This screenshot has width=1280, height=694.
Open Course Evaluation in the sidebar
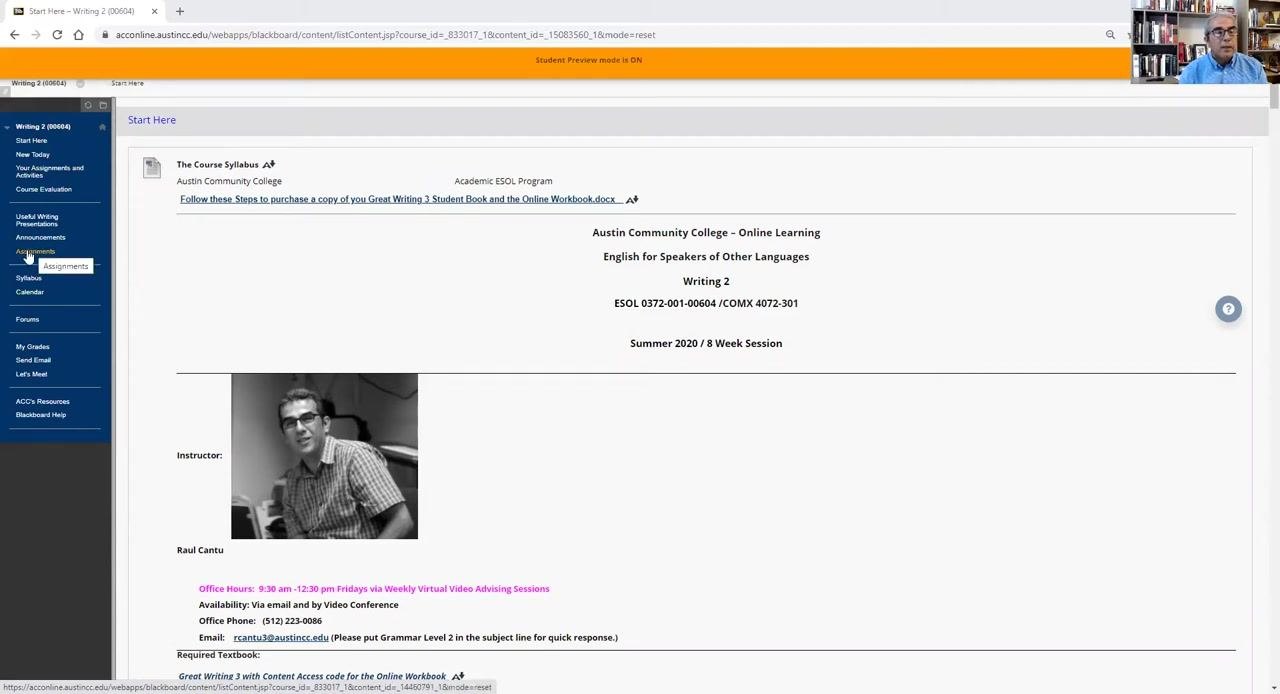[x=44, y=189]
